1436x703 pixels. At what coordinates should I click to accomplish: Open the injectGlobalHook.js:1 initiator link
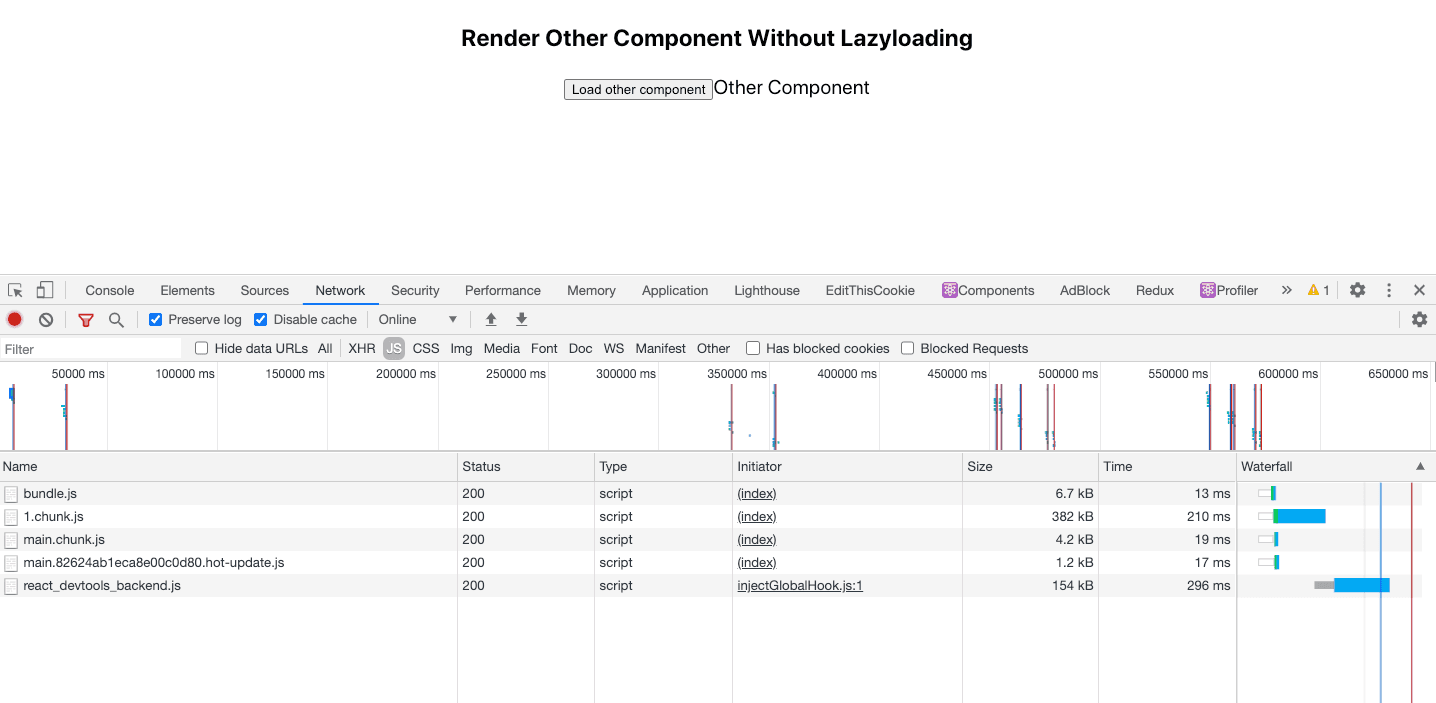tap(799, 586)
